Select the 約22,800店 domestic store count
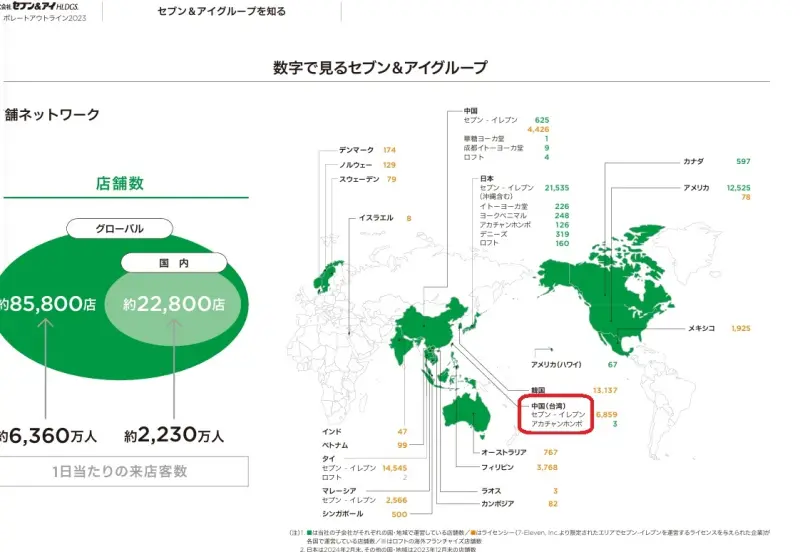The height and width of the screenshot is (552, 800). coord(174,304)
